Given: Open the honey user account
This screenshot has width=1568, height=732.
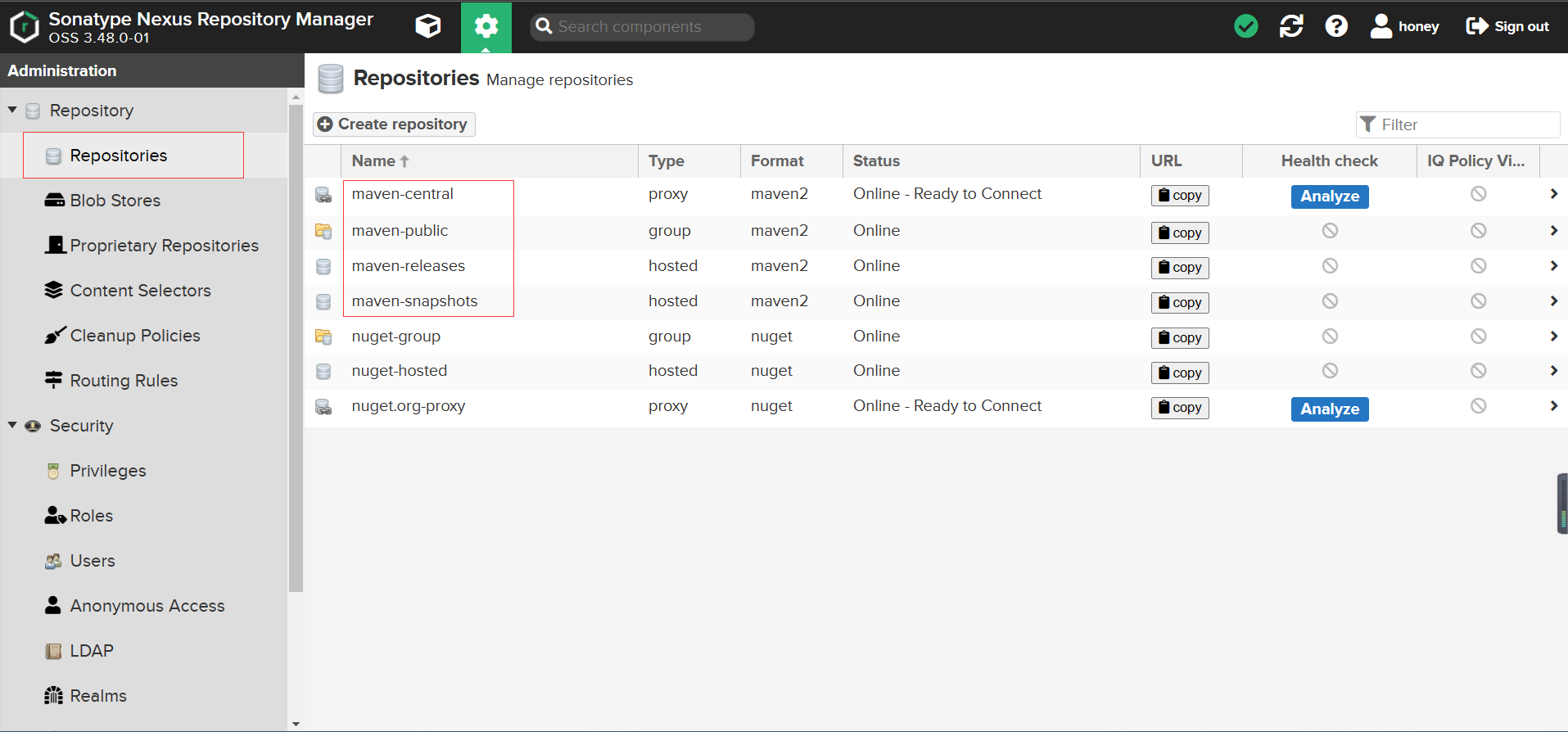Looking at the screenshot, I should point(1404,26).
